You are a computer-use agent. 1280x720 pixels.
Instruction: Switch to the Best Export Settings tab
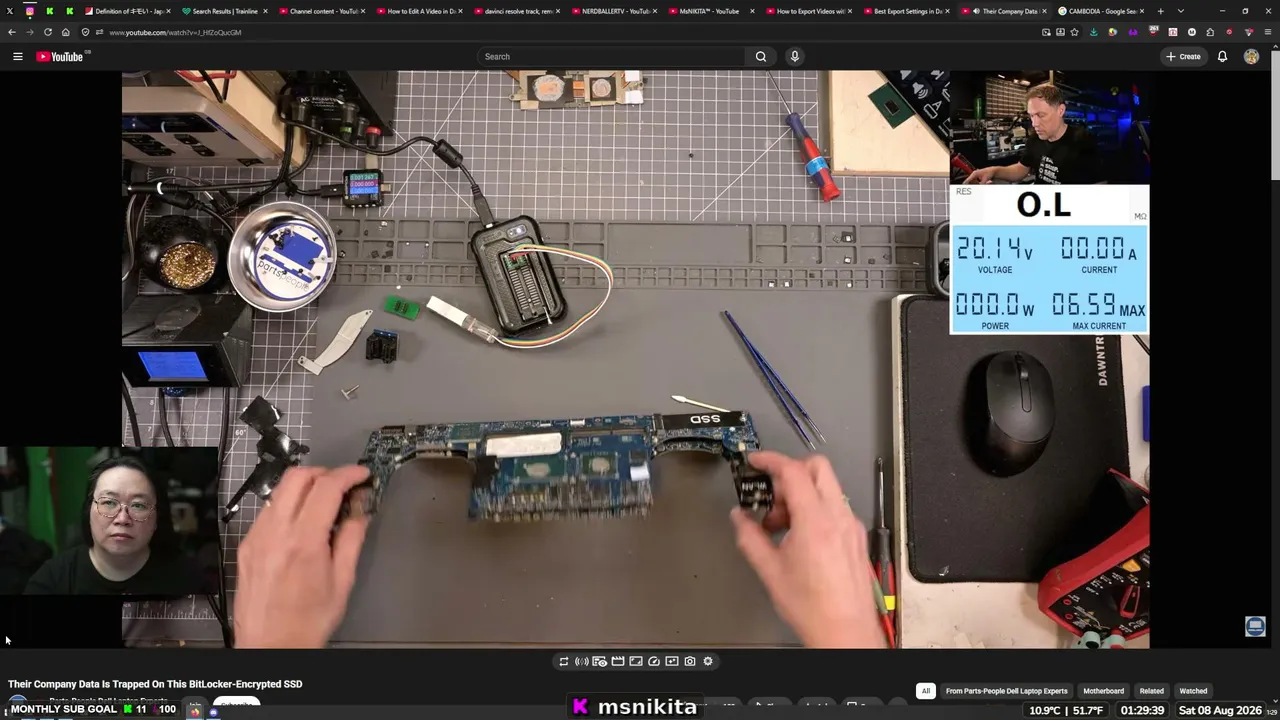(x=906, y=11)
